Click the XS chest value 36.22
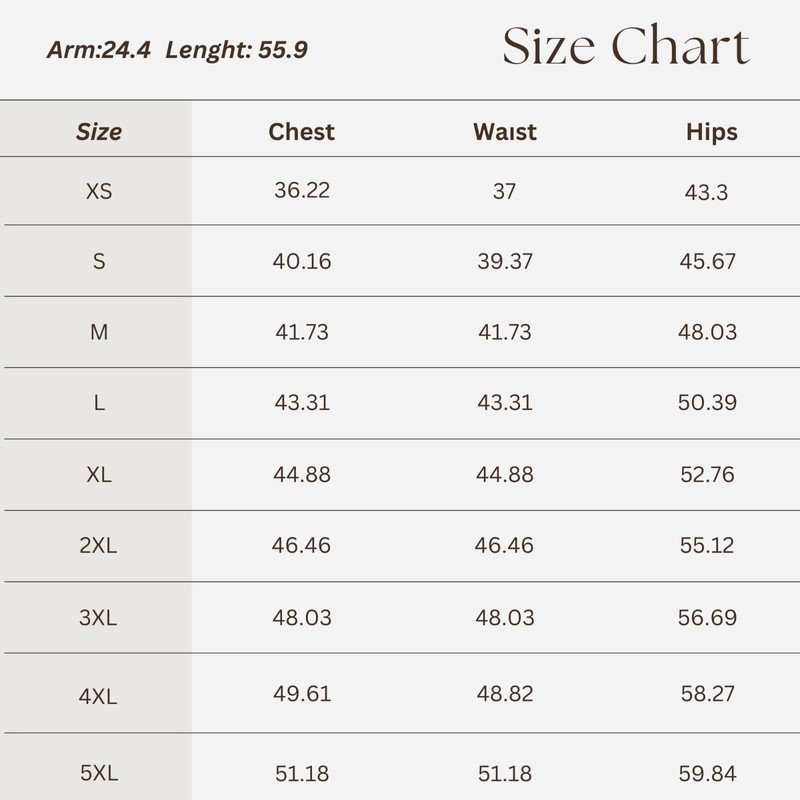The image size is (800, 800). point(302,190)
